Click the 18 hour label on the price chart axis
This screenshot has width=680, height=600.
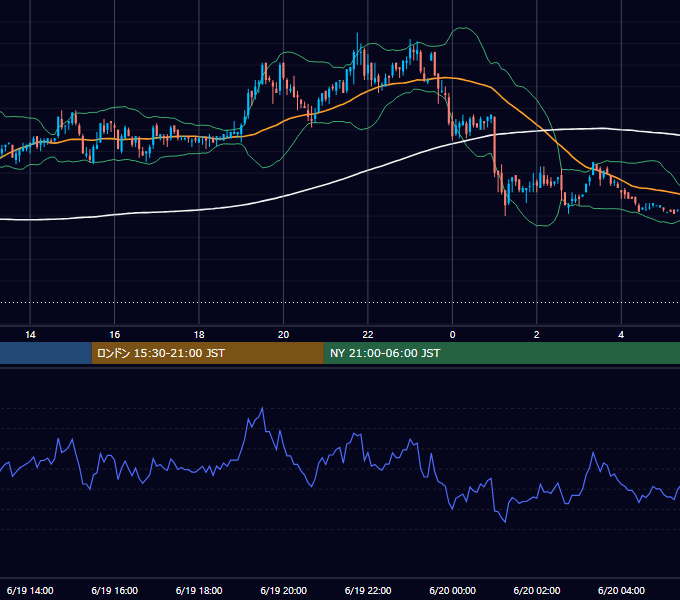pos(199,335)
